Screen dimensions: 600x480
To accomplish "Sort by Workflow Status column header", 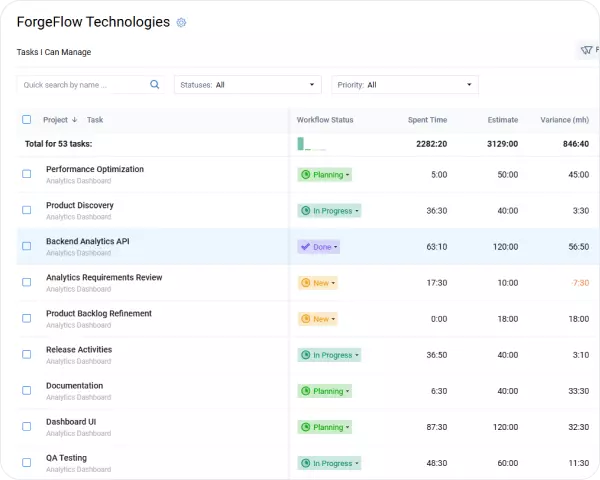I will pos(325,120).
